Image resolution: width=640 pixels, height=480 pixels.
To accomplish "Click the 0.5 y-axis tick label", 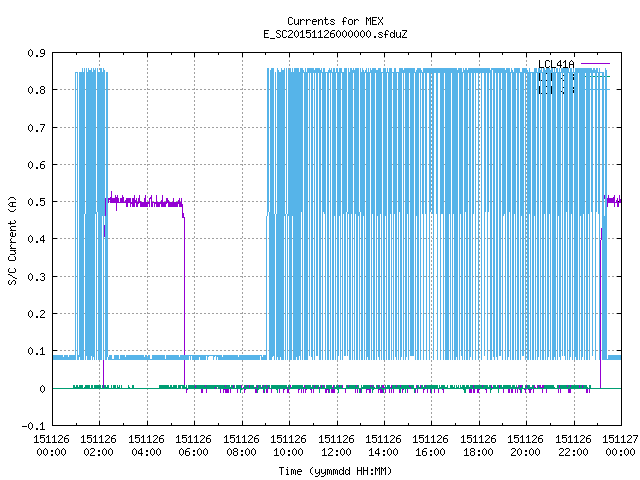I will point(37,202).
